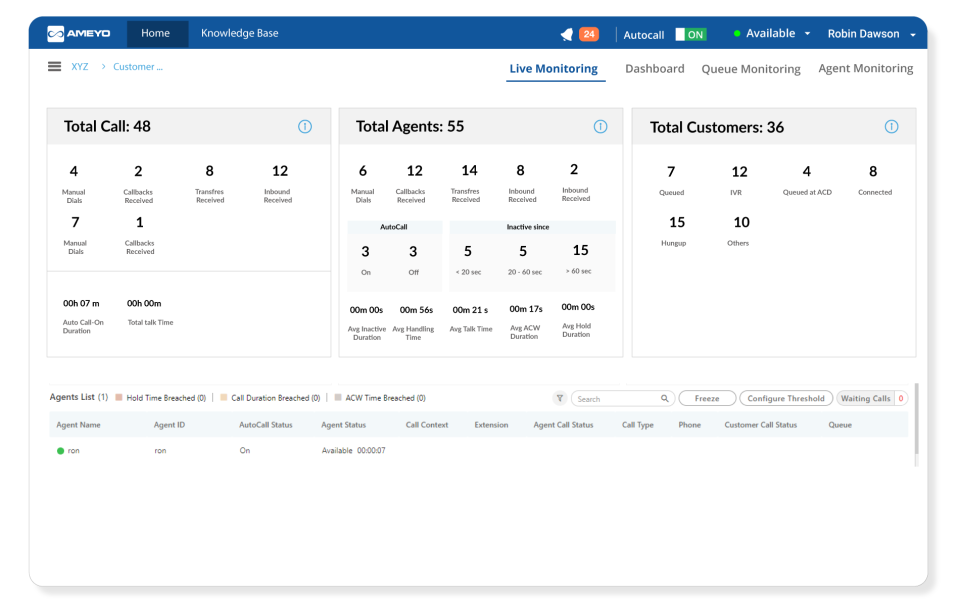Click the Avg Handling Time value

click(416, 310)
